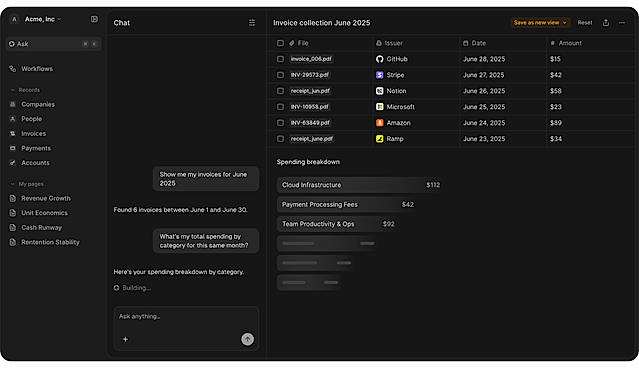Open People records
Viewport: 639px width, 368px height.
pos(31,119)
